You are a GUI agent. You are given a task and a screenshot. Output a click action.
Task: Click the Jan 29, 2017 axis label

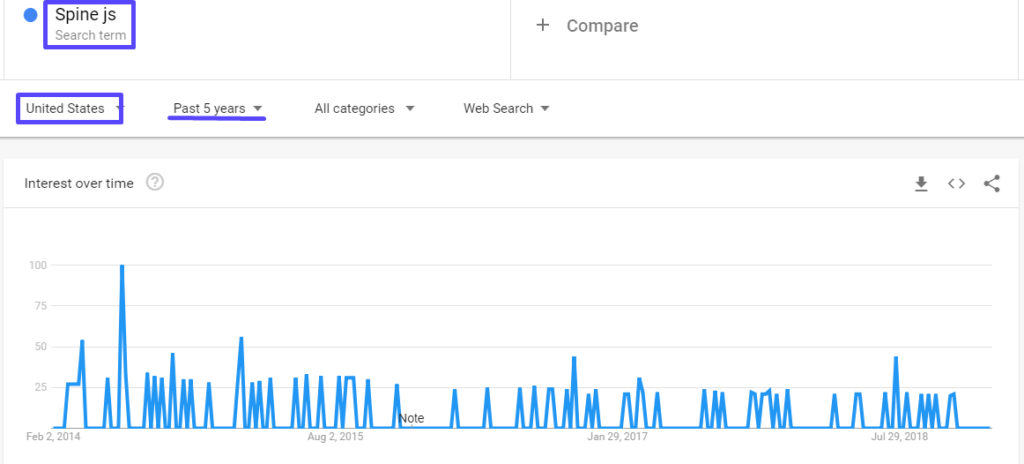click(x=617, y=436)
